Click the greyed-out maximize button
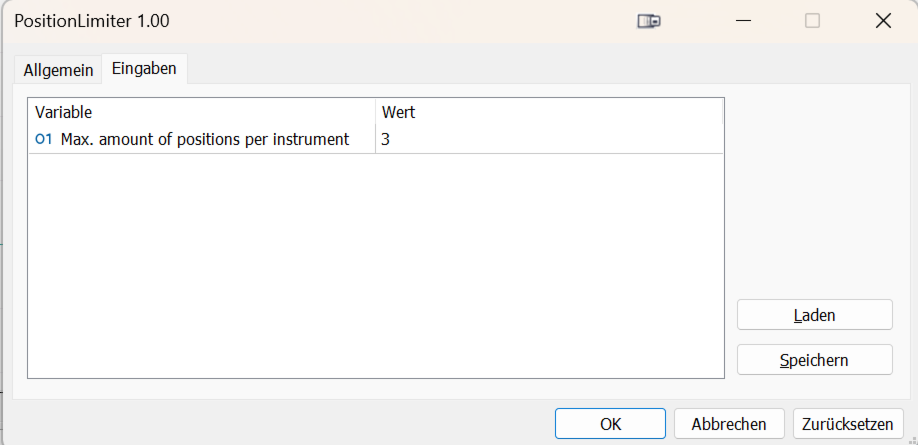The width and height of the screenshot is (918, 445). pos(812,21)
